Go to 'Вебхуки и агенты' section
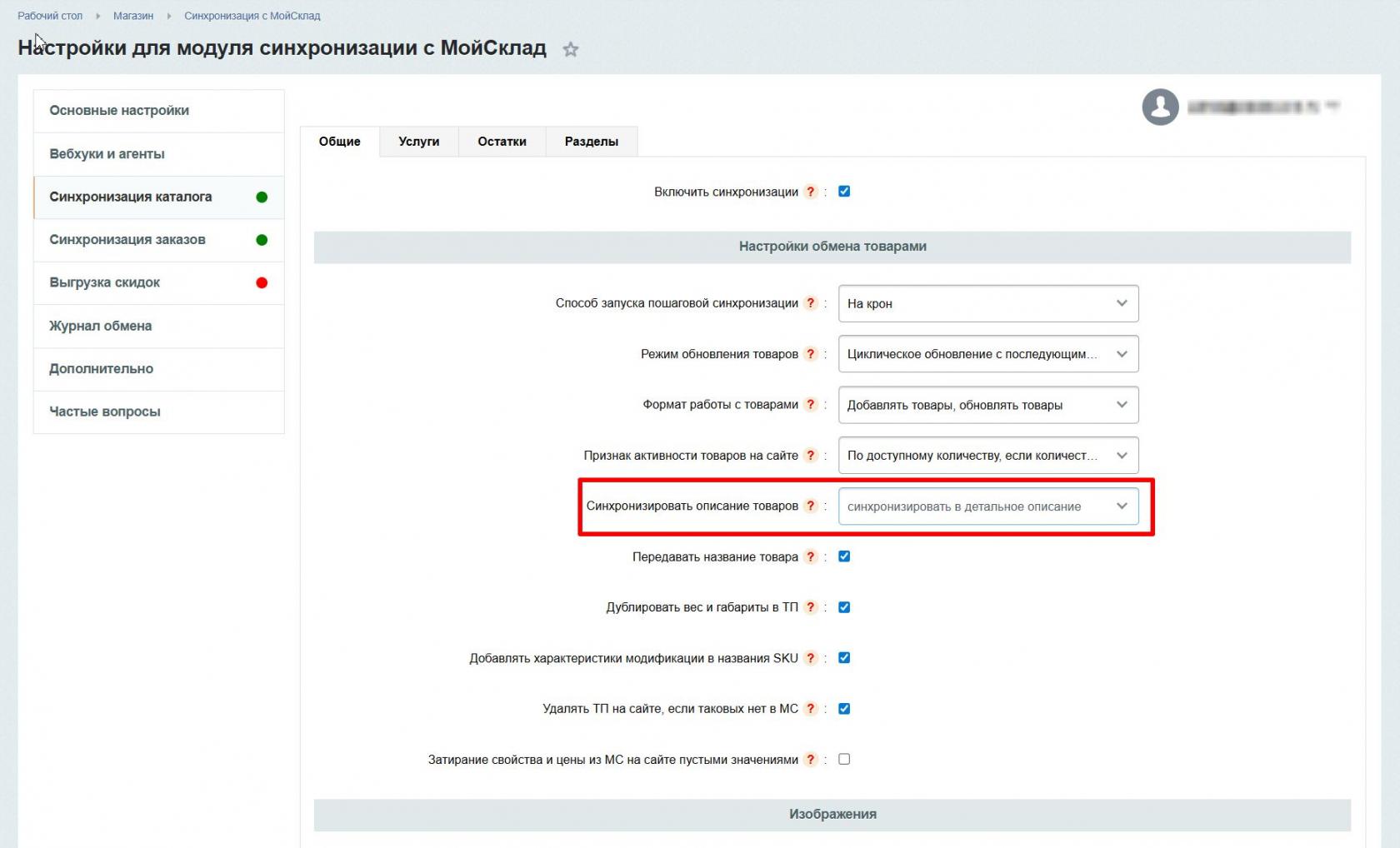1400x848 pixels. [x=158, y=154]
